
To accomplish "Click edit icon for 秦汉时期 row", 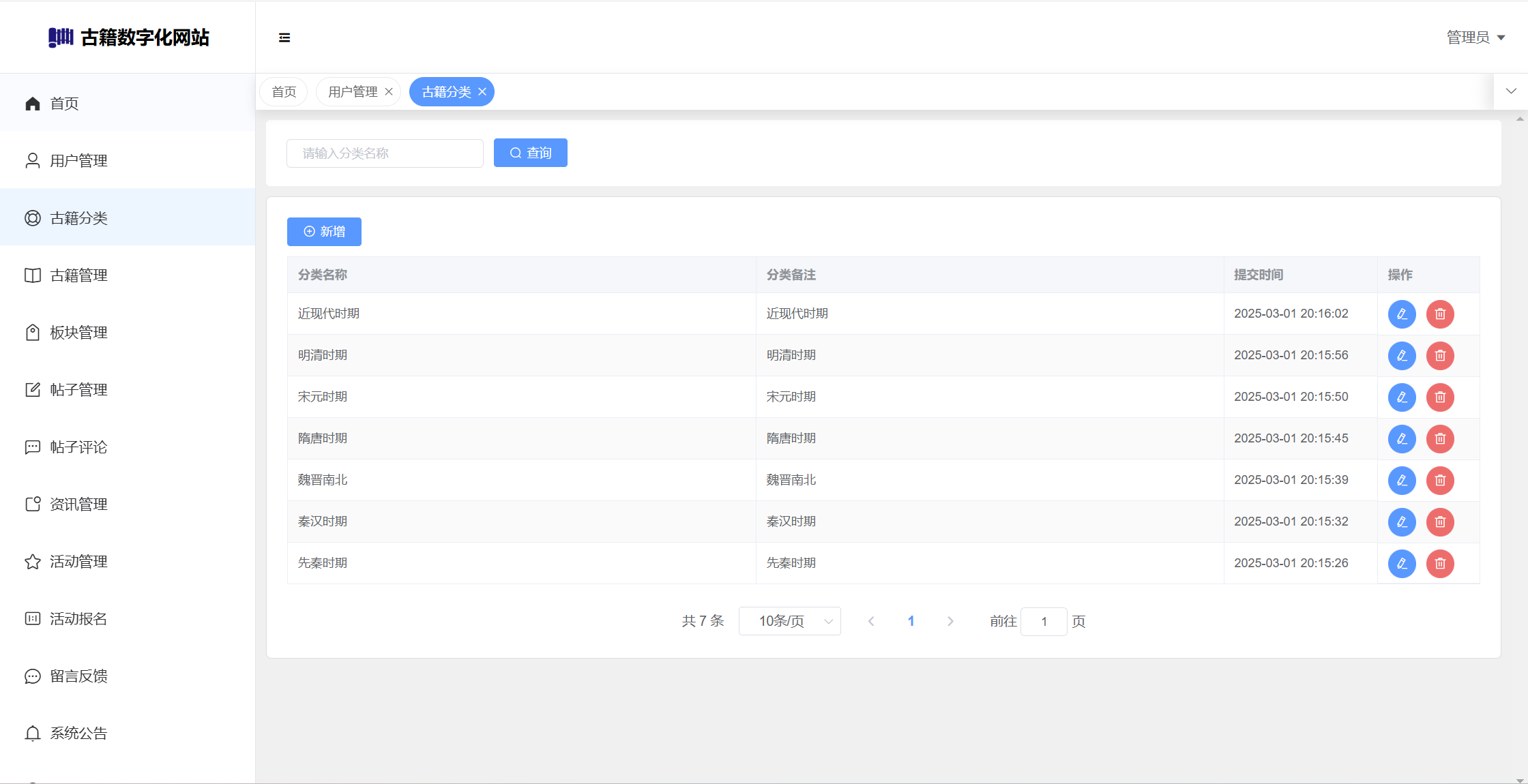I will click(x=1402, y=522).
